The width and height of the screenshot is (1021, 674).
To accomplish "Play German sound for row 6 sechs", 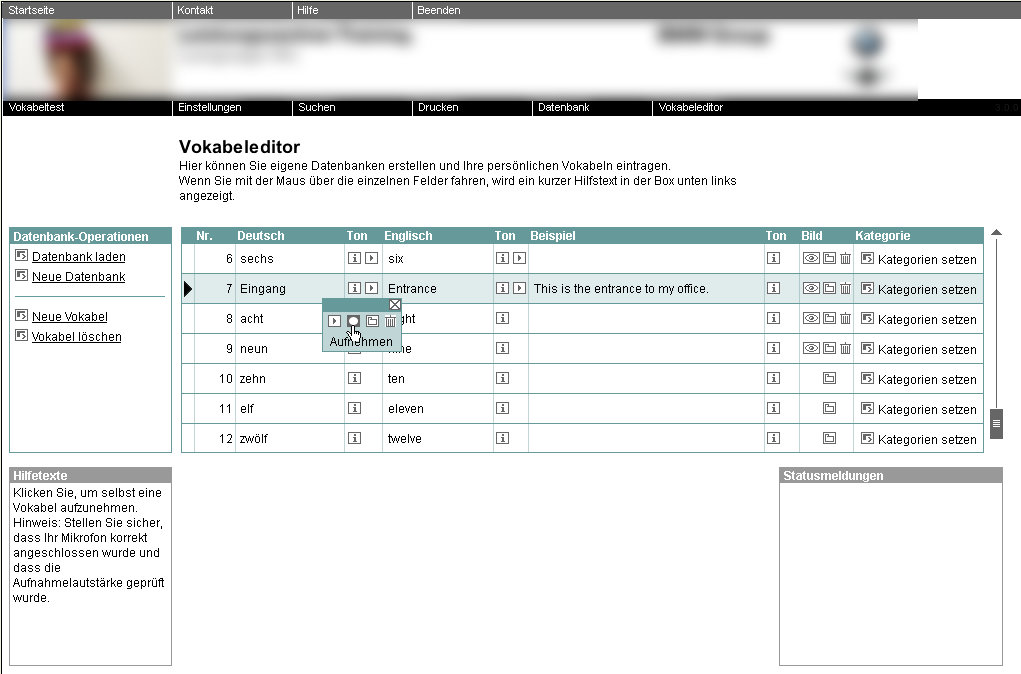I will 371,259.
